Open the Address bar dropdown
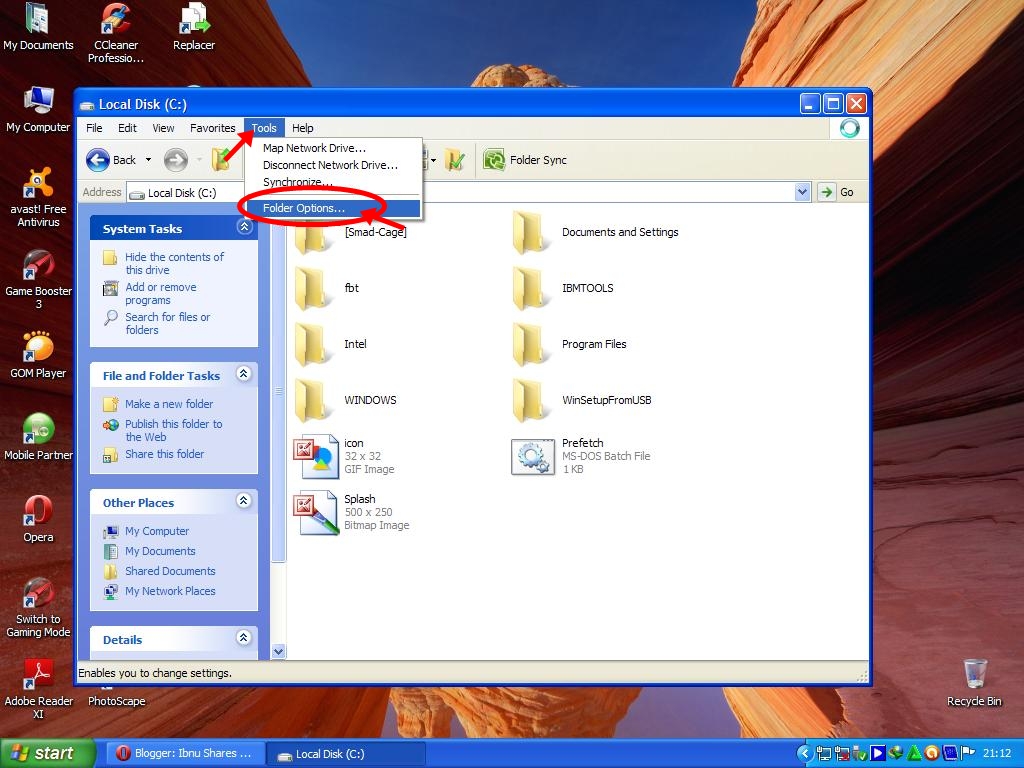This screenshot has height=768, width=1024. click(803, 192)
